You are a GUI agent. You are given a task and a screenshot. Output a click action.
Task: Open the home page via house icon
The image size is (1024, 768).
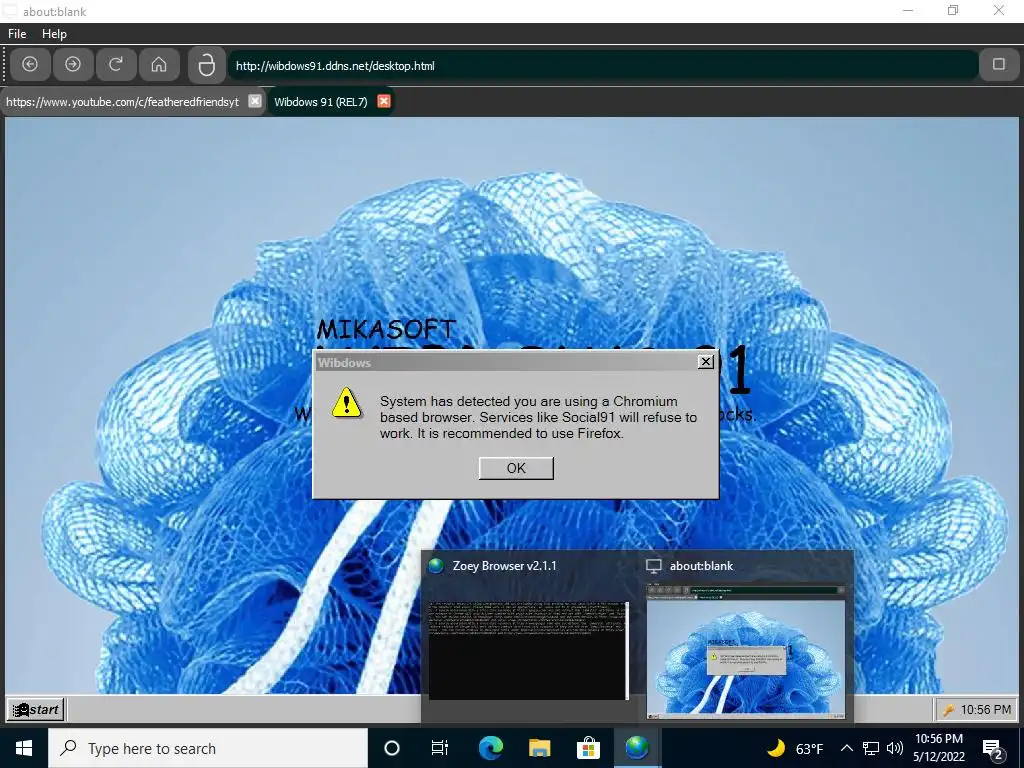click(x=159, y=64)
